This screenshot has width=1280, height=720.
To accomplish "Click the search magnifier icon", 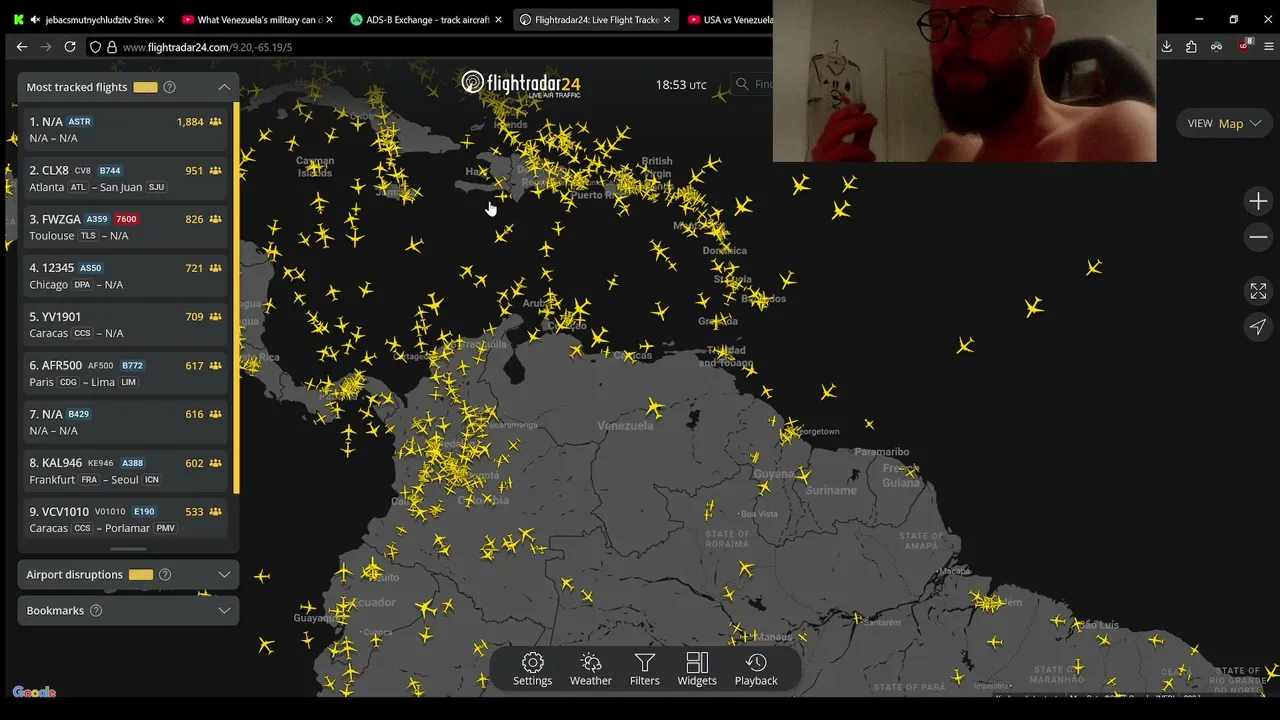I will click(x=742, y=85).
